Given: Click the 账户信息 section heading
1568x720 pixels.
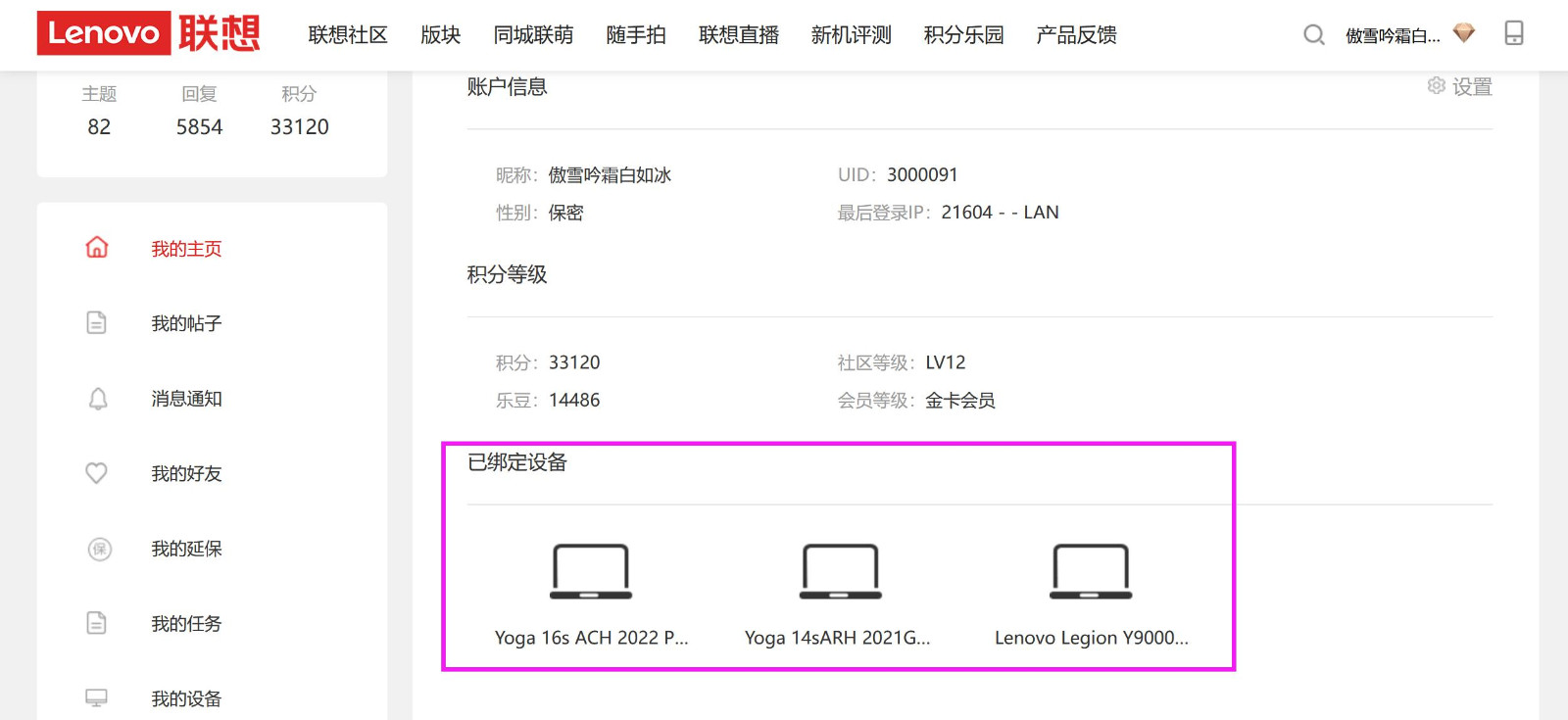Looking at the screenshot, I should [x=507, y=86].
